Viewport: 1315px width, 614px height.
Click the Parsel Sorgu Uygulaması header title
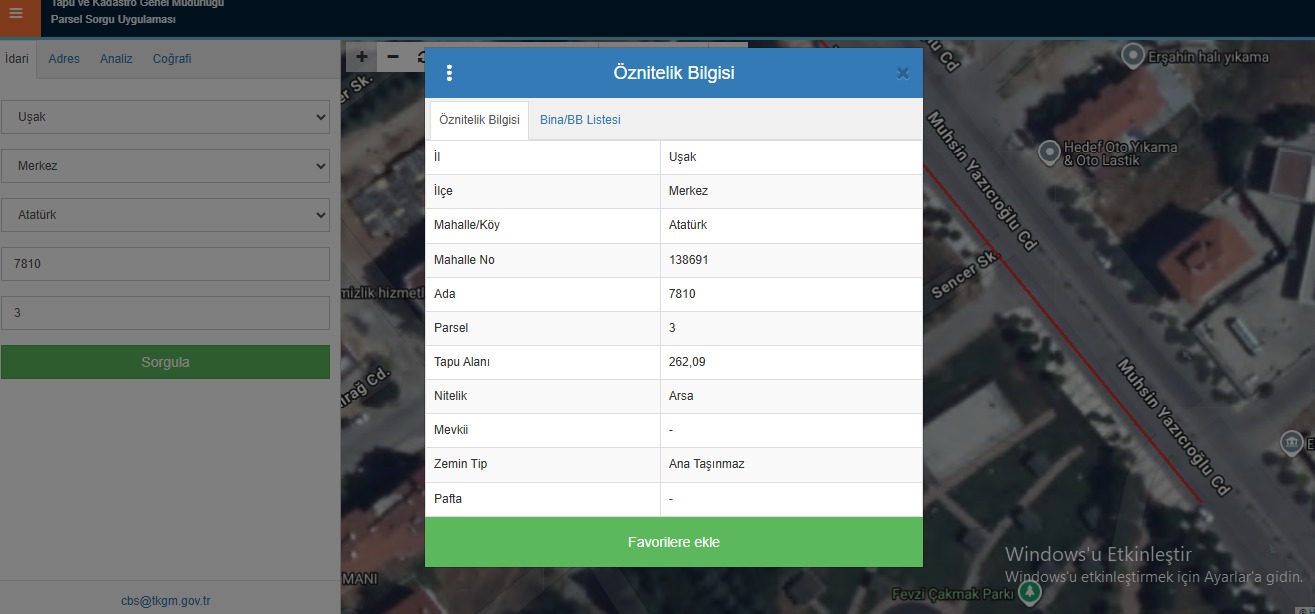(113, 20)
